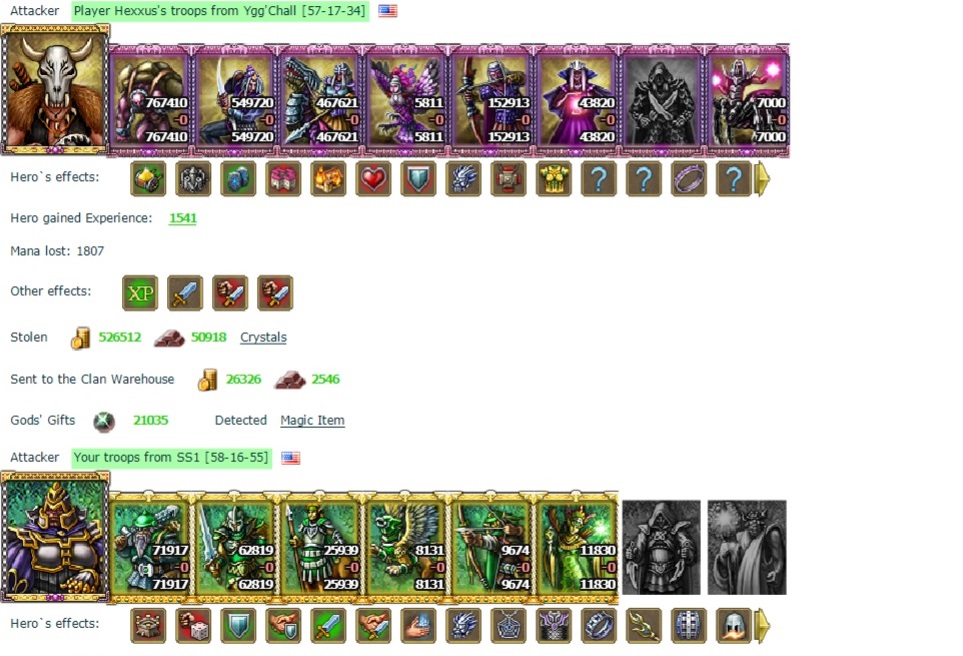963x656 pixels.
Task: Open the Magic Item link
Action: click(x=313, y=420)
